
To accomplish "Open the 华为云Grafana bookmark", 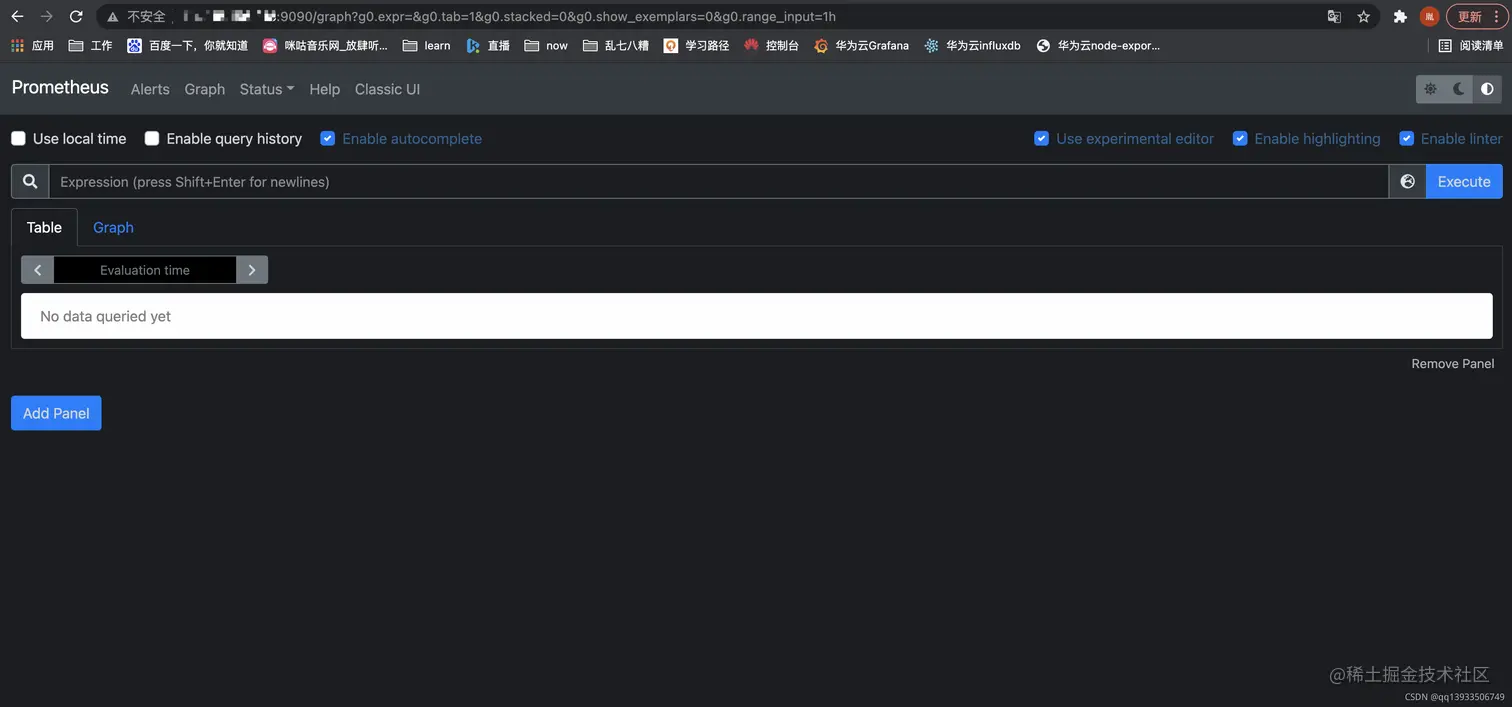I will (x=861, y=46).
